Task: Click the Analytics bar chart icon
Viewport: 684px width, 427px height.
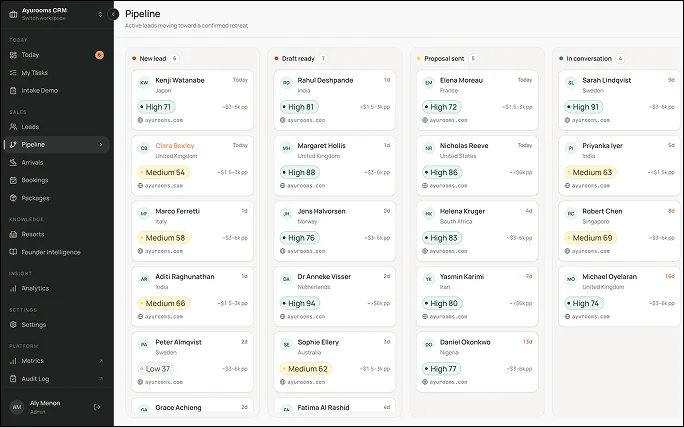Action: (13, 288)
